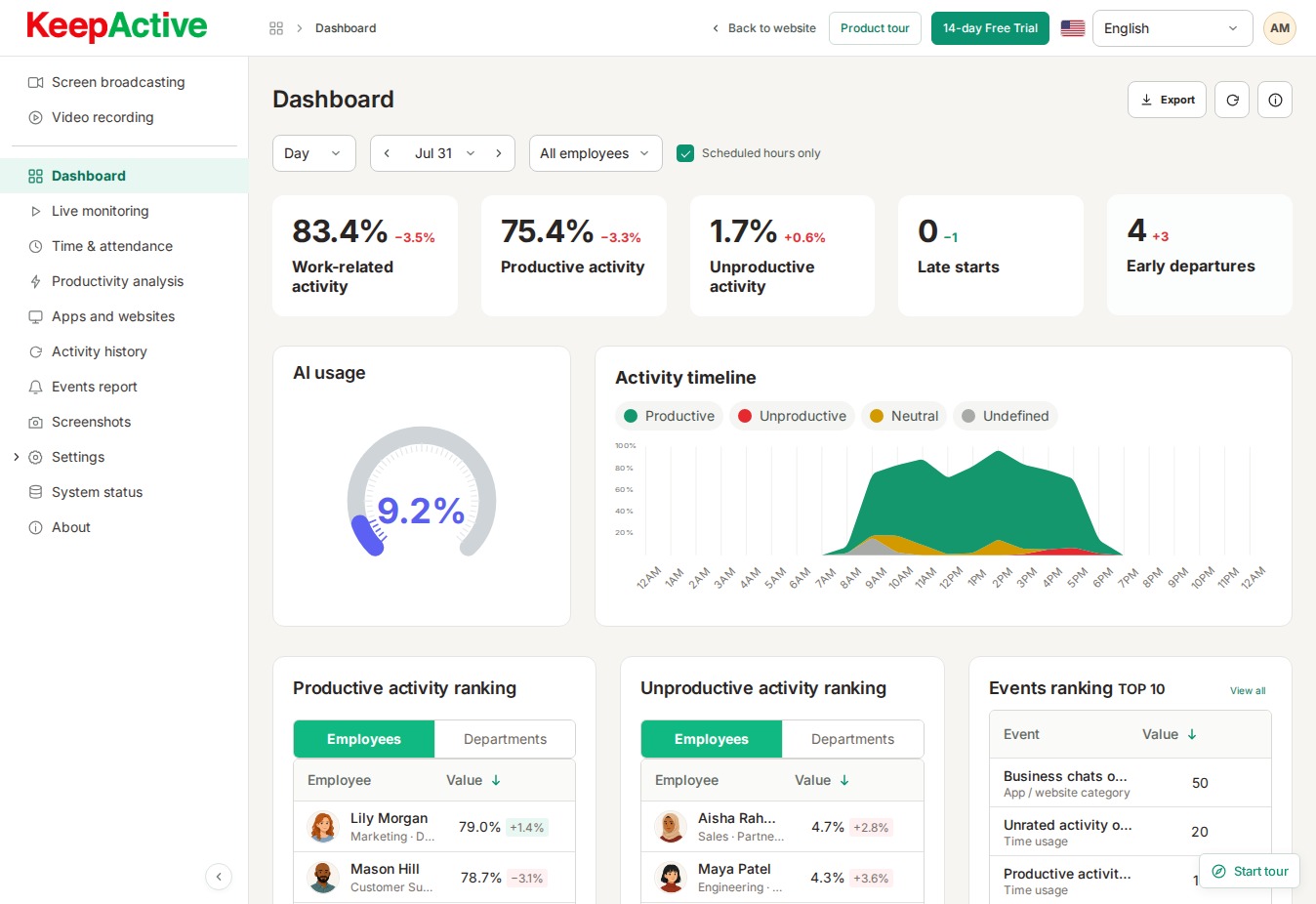Open the English language dropdown
The height and width of the screenshot is (904, 1316).
click(x=1172, y=28)
